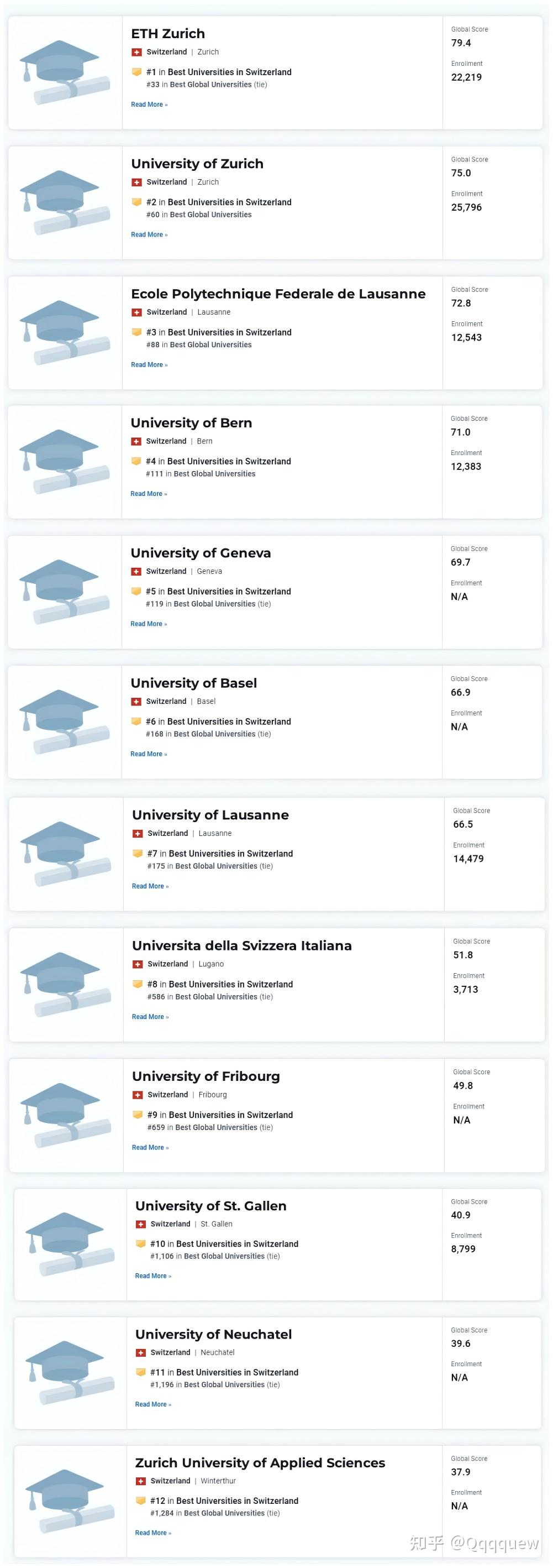Click the Swiss flag under University of Basel
Screen dimensions: 553x1568
pos(136,702)
